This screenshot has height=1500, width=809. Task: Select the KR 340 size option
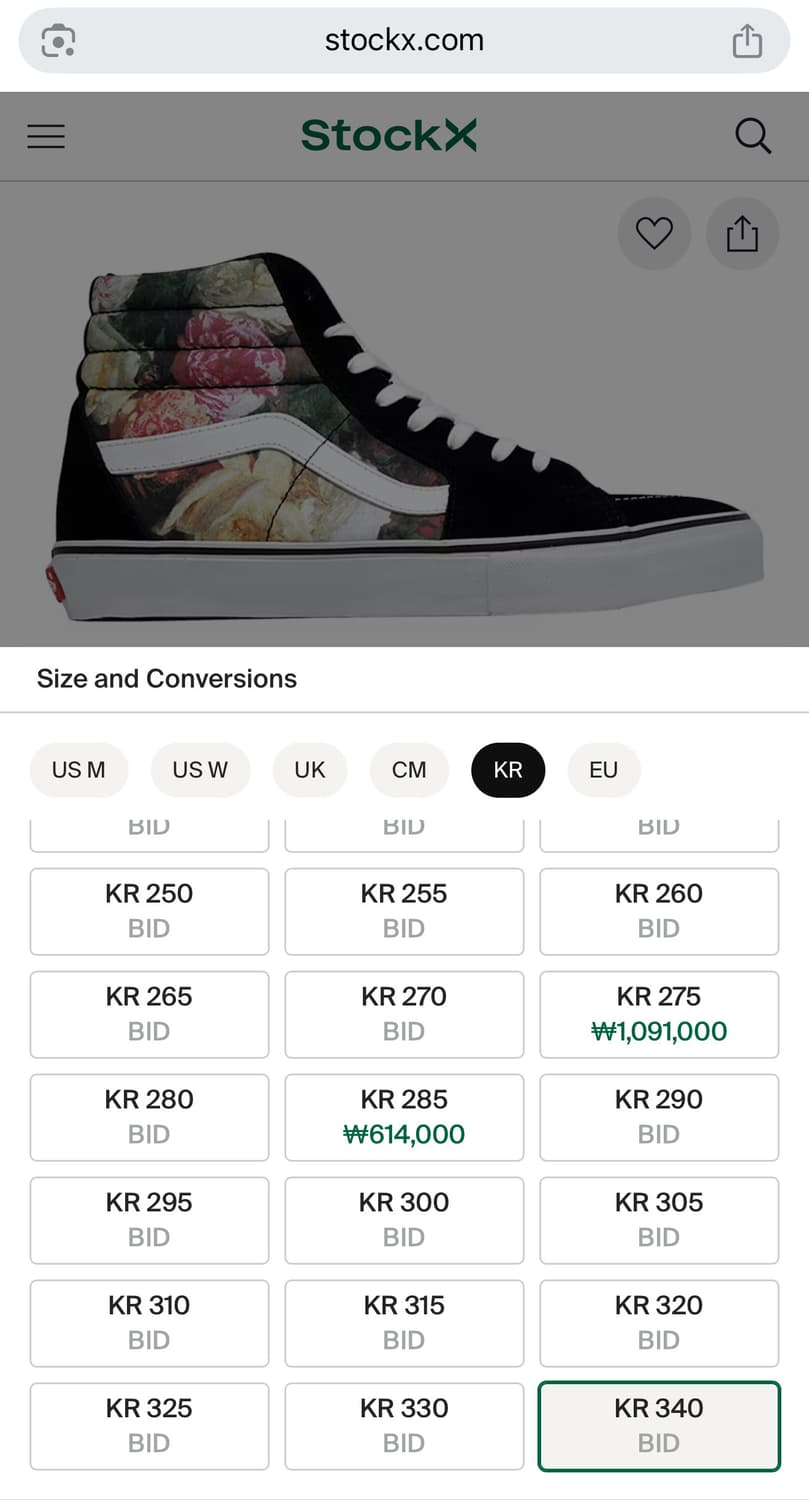click(659, 1426)
